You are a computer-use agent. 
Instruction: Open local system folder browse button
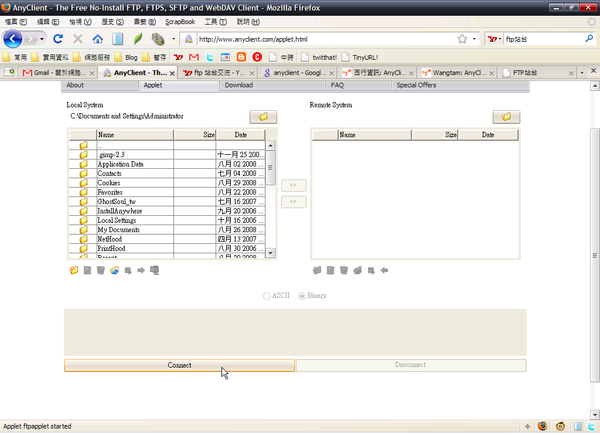263,117
